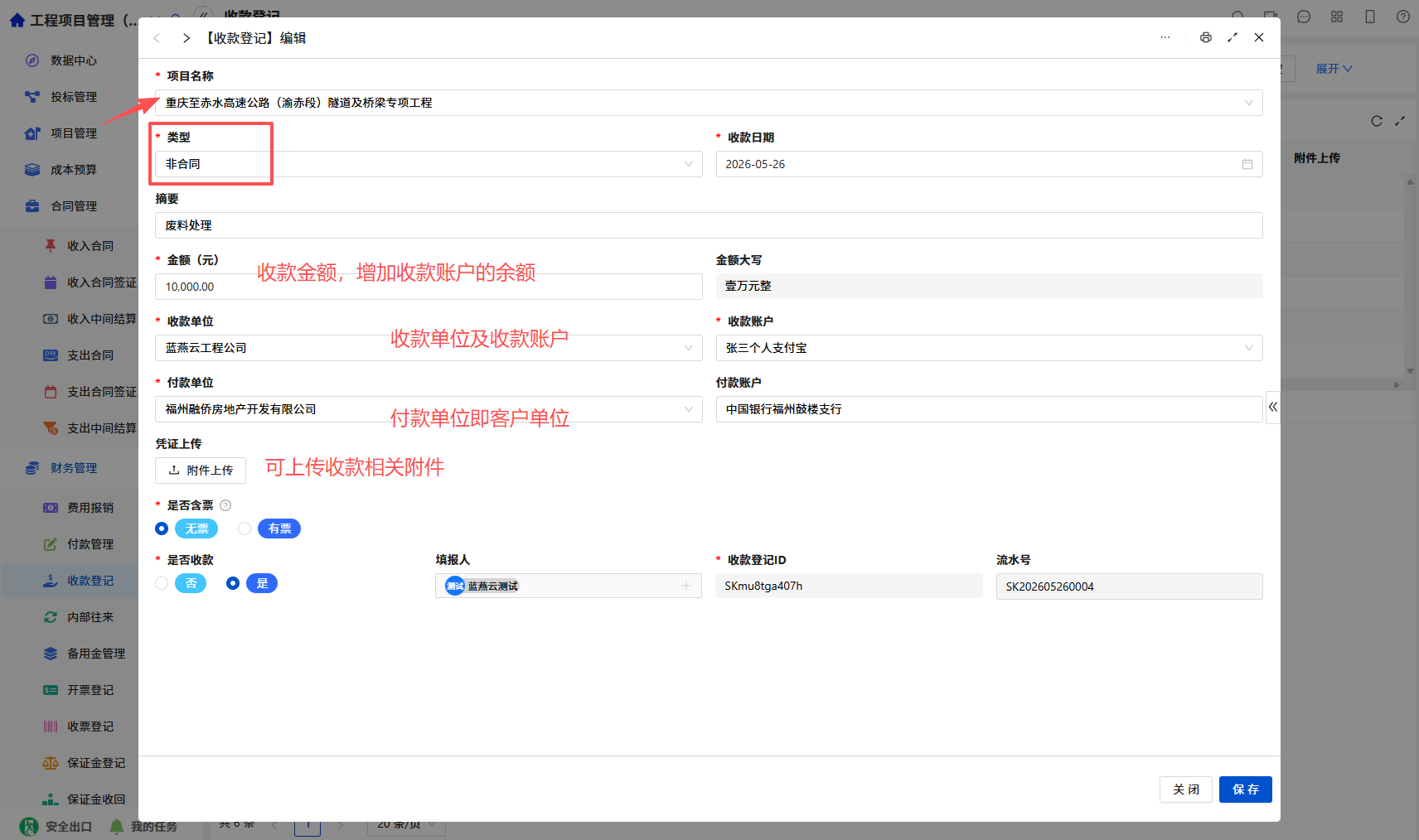The width and height of the screenshot is (1419, 840).
Task: Click 金额大写 value 壹万元整
Action: (x=989, y=286)
